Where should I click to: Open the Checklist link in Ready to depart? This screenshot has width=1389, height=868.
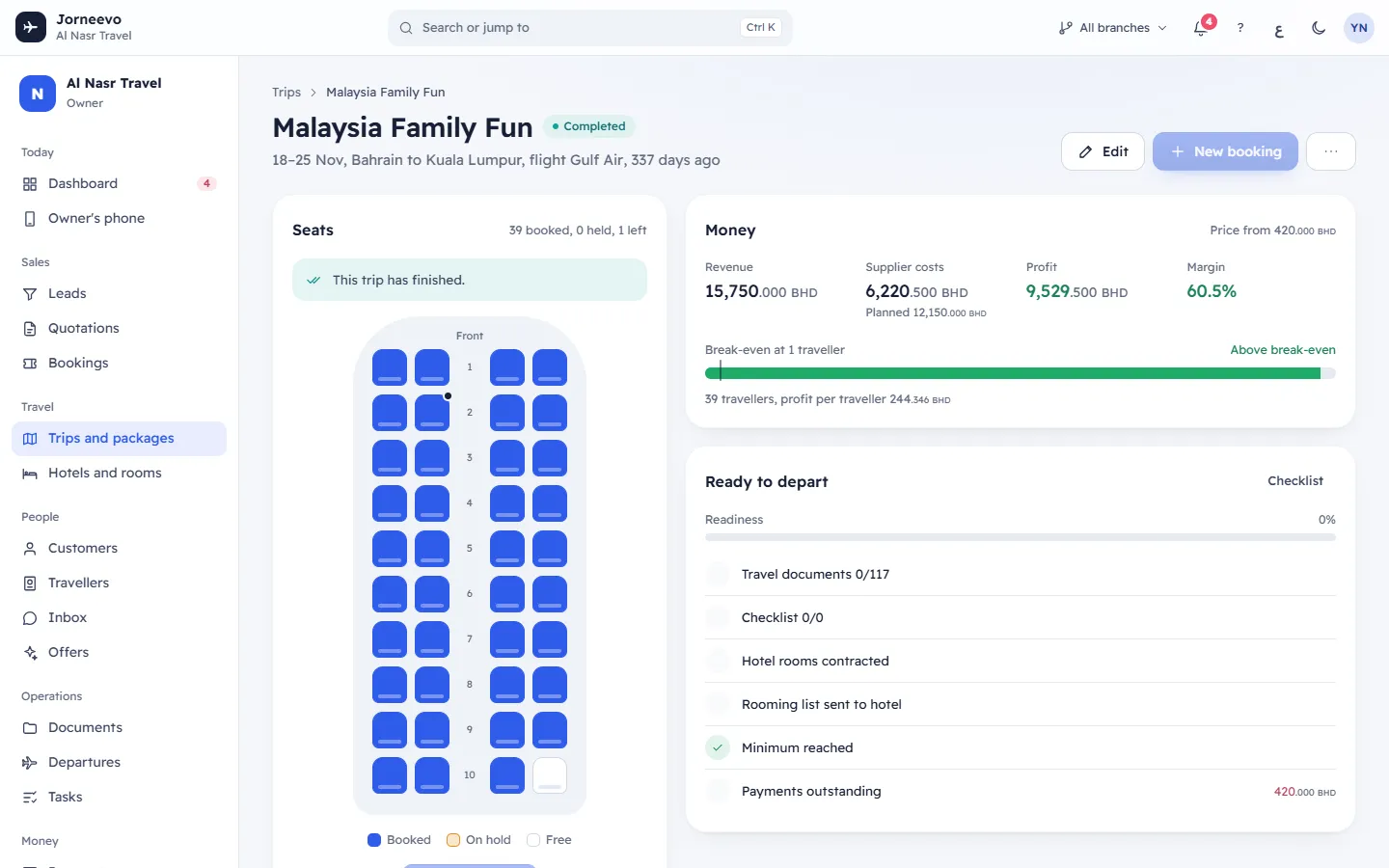pyautogui.click(x=1295, y=481)
